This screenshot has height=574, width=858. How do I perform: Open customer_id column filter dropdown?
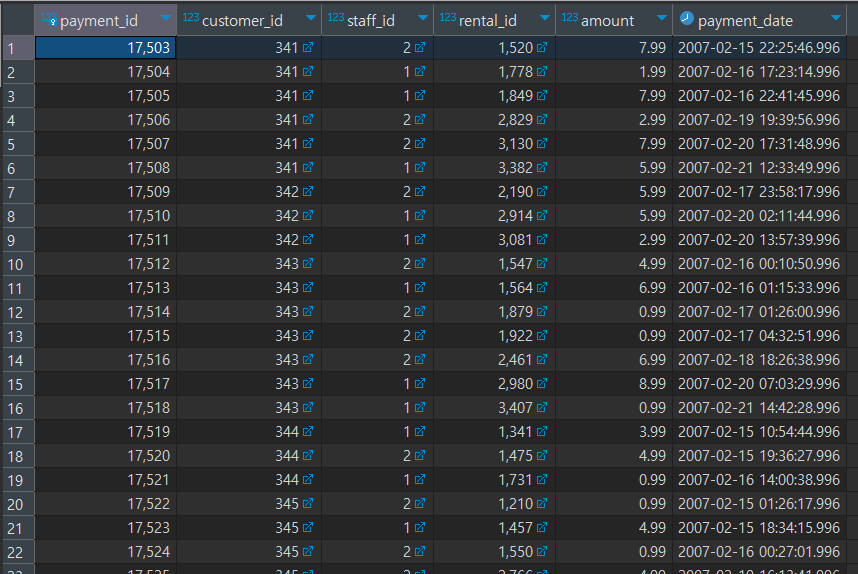(x=311, y=18)
